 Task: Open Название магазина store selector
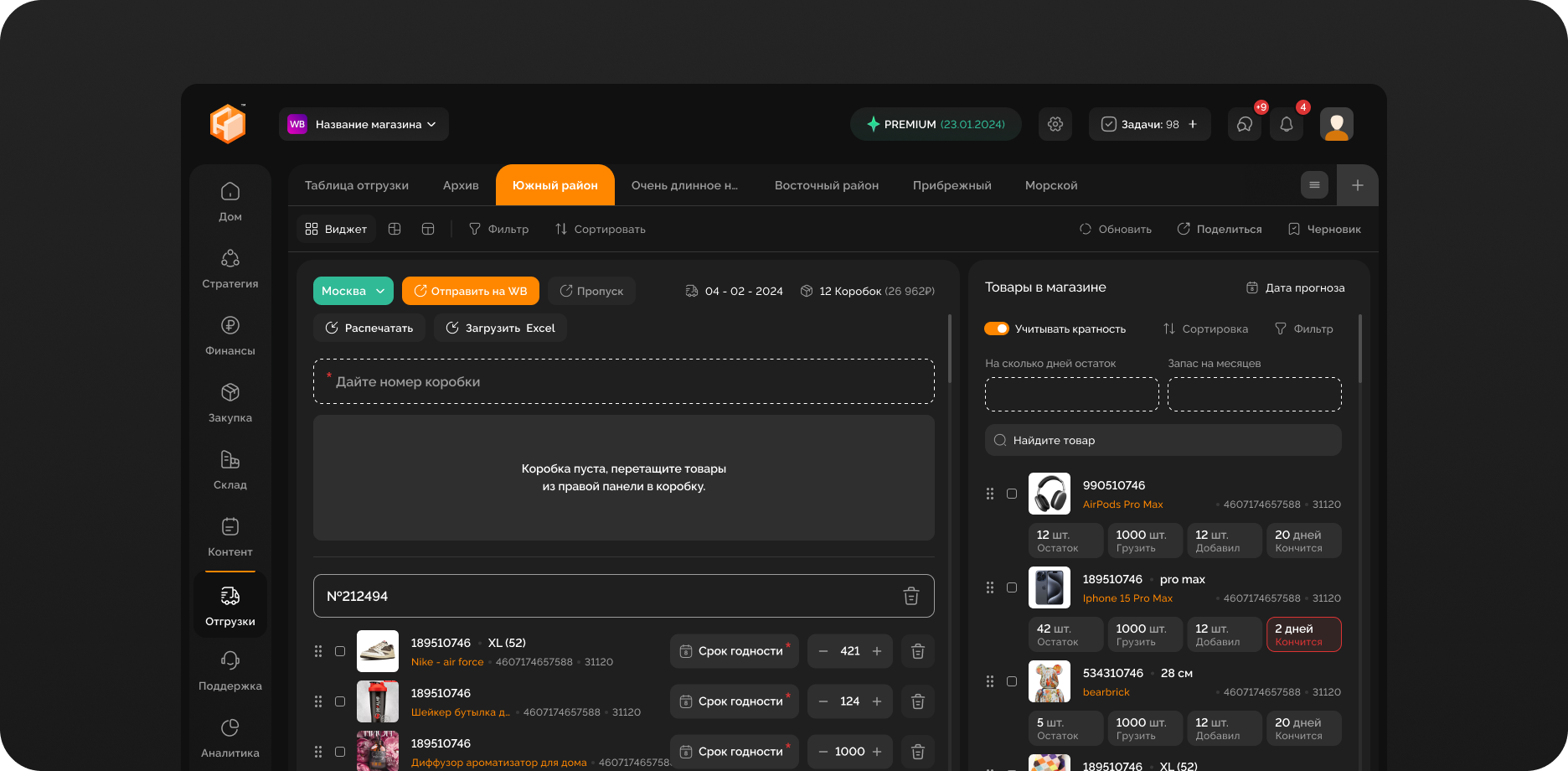364,124
